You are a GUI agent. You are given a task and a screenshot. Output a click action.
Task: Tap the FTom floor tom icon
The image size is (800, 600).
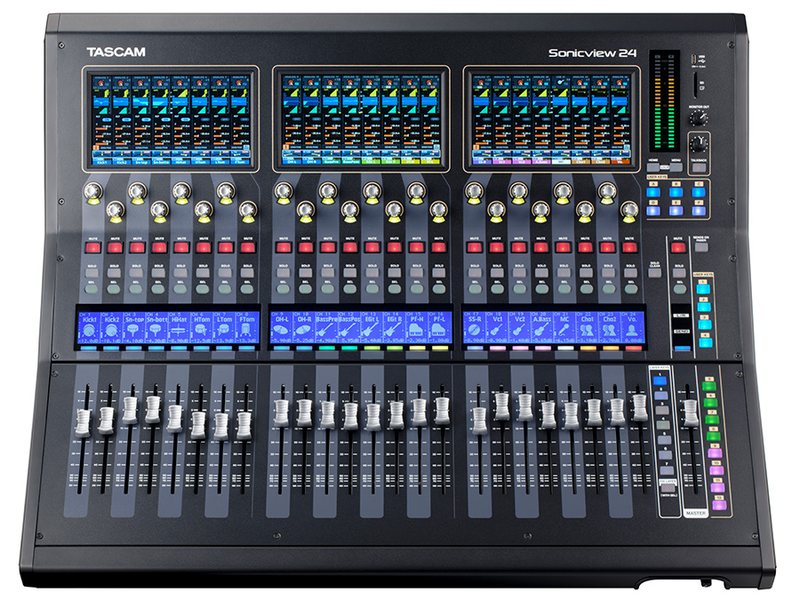(246, 332)
